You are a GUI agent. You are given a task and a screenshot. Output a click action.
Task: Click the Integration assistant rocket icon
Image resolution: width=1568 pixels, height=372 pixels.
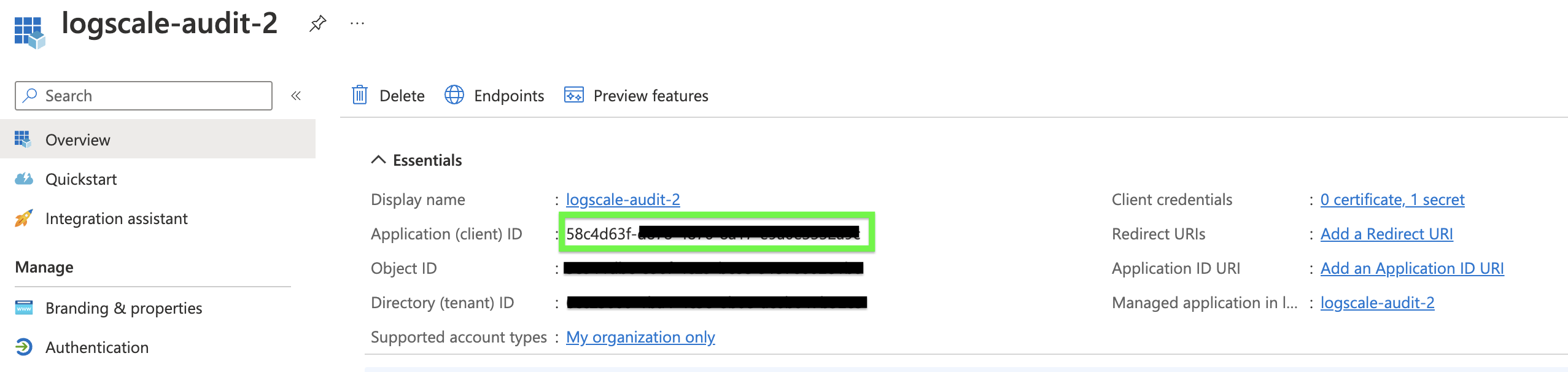(23, 219)
